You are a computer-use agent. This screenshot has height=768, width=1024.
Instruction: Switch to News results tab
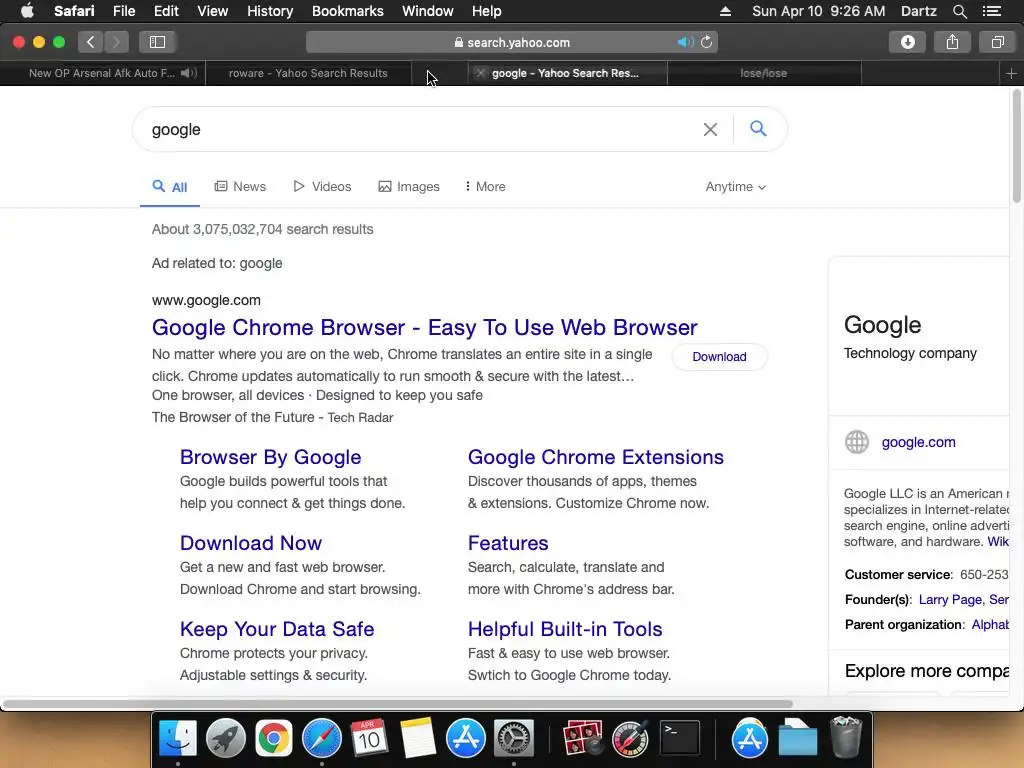pos(240,187)
